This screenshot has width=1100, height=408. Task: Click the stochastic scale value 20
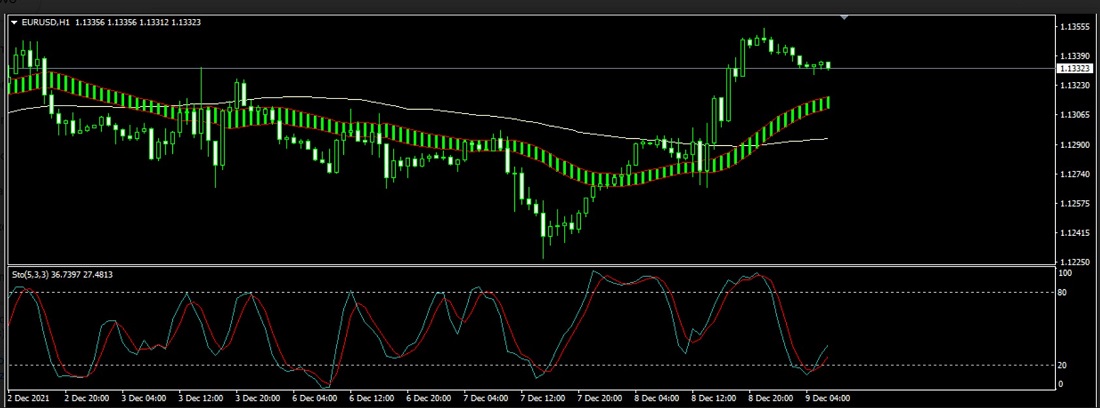pos(1065,365)
